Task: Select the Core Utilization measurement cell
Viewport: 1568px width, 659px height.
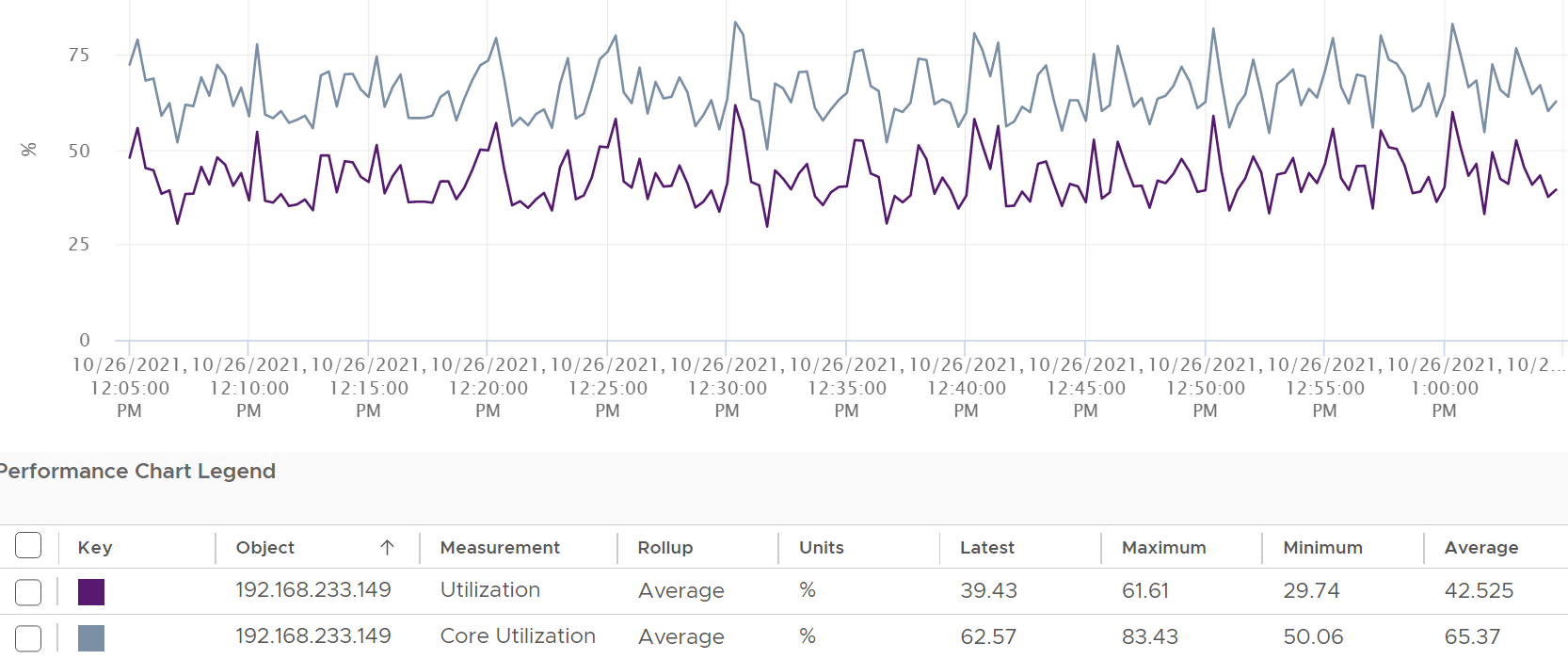Action: [x=518, y=636]
